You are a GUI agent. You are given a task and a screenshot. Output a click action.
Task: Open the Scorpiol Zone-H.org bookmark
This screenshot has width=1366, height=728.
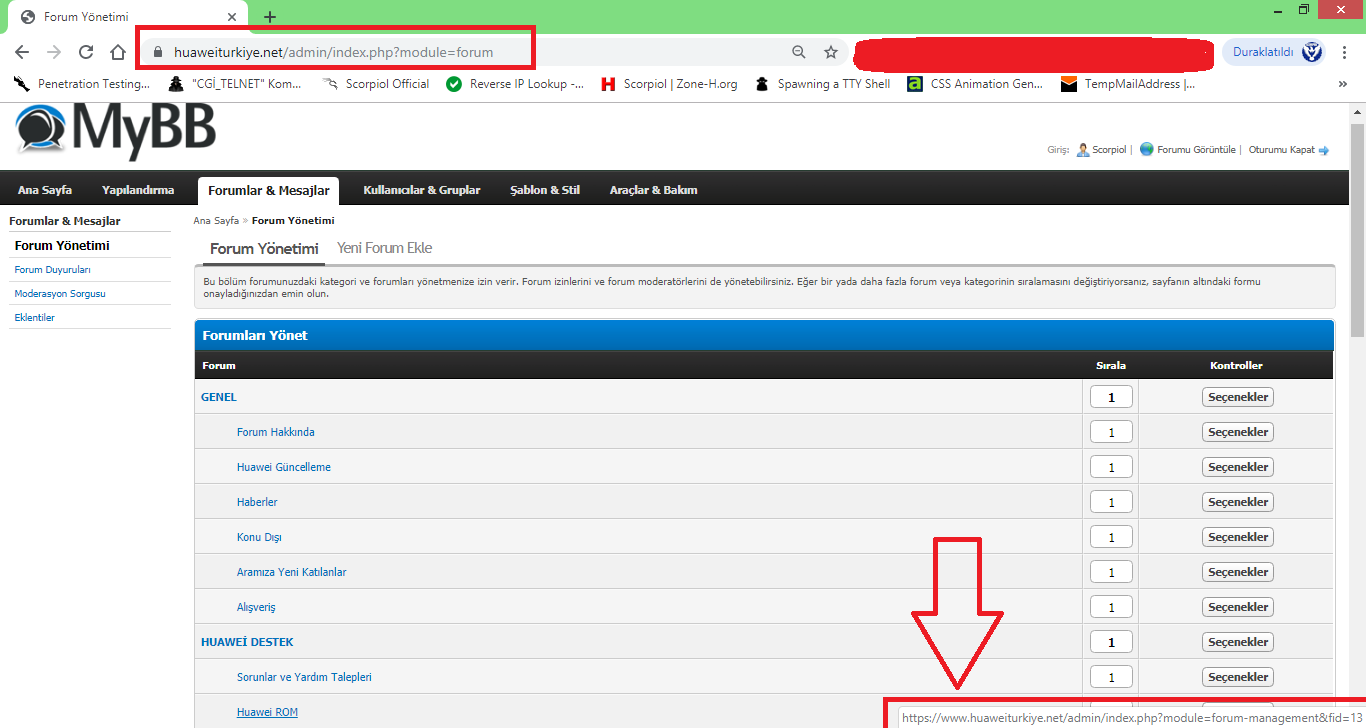coord(669,84)
